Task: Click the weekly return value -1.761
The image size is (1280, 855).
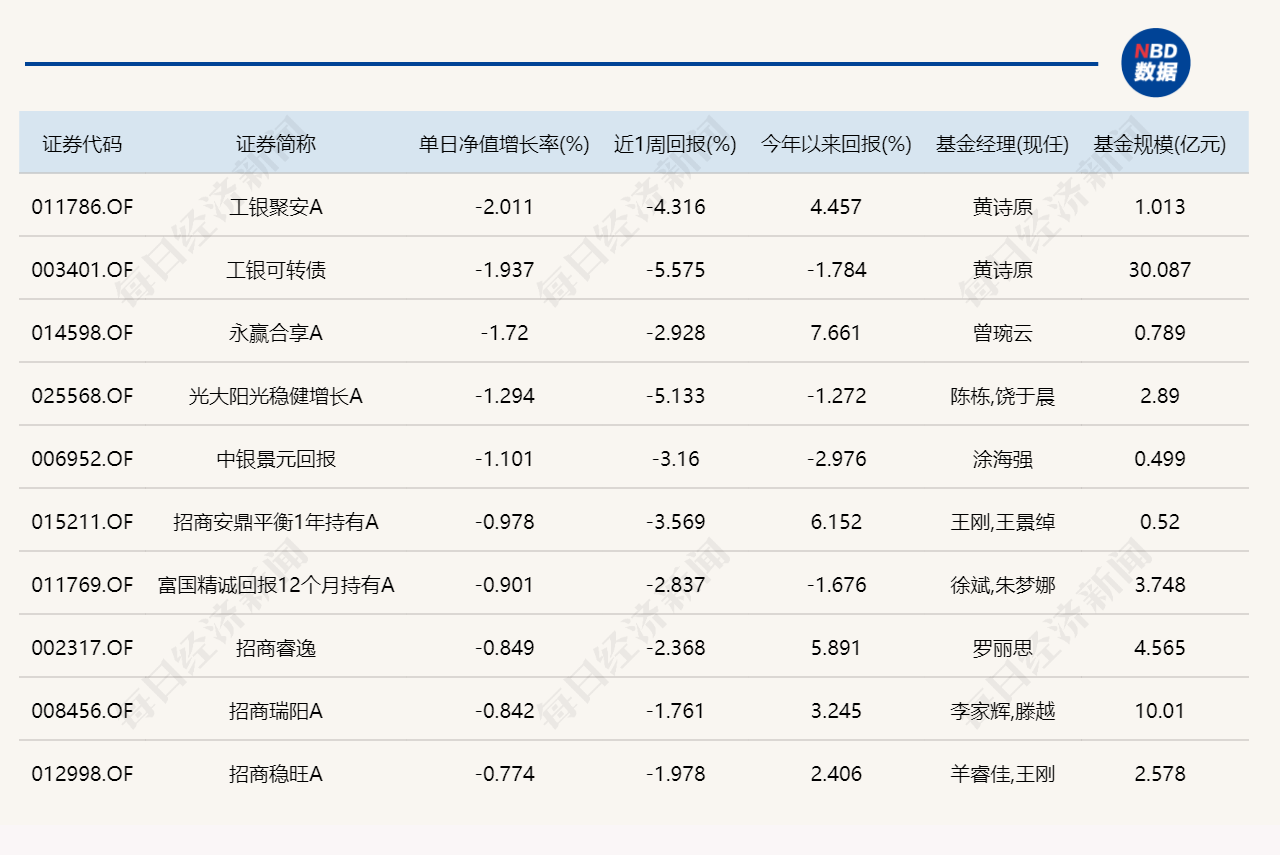Action: click(x=675, y=711)
